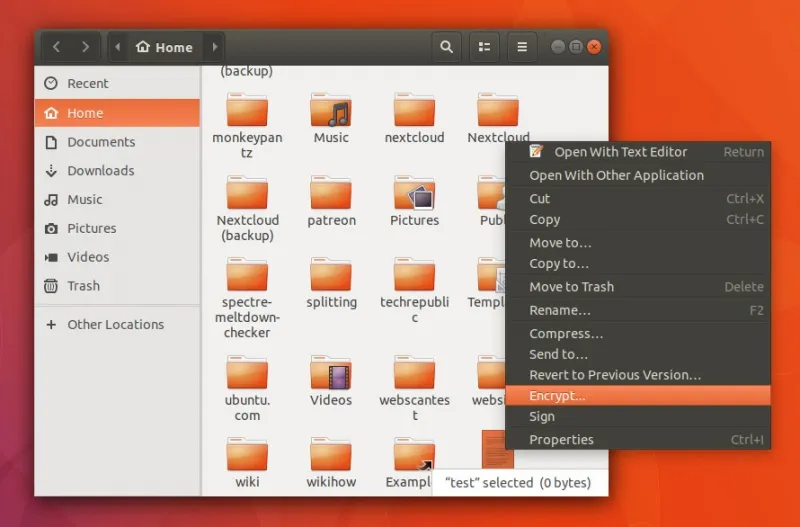Open the Pictures folder icon
Screen dimensions: 800x527
(414, 193)
